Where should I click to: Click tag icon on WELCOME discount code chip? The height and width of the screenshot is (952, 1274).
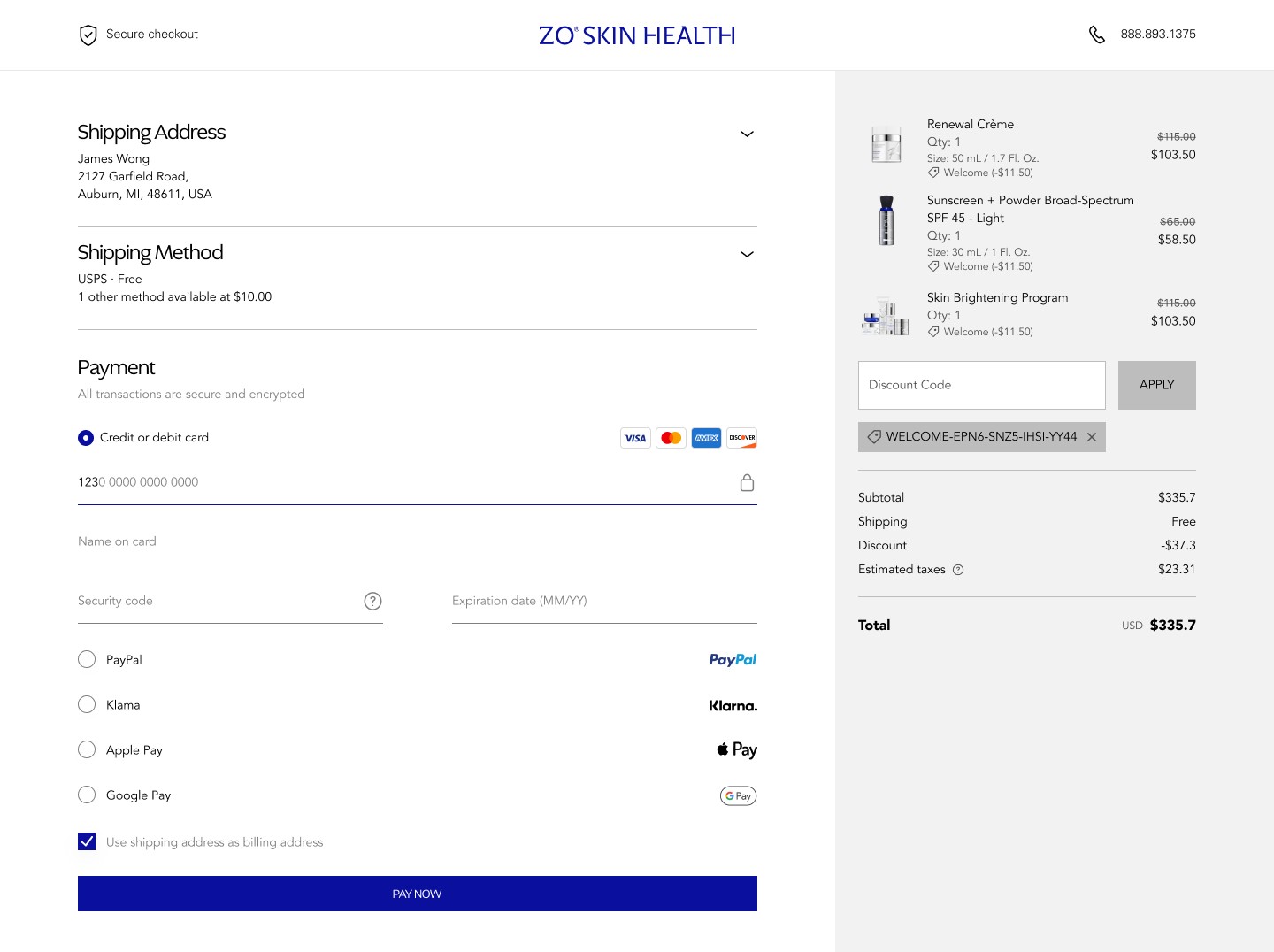tap(874, 436)
